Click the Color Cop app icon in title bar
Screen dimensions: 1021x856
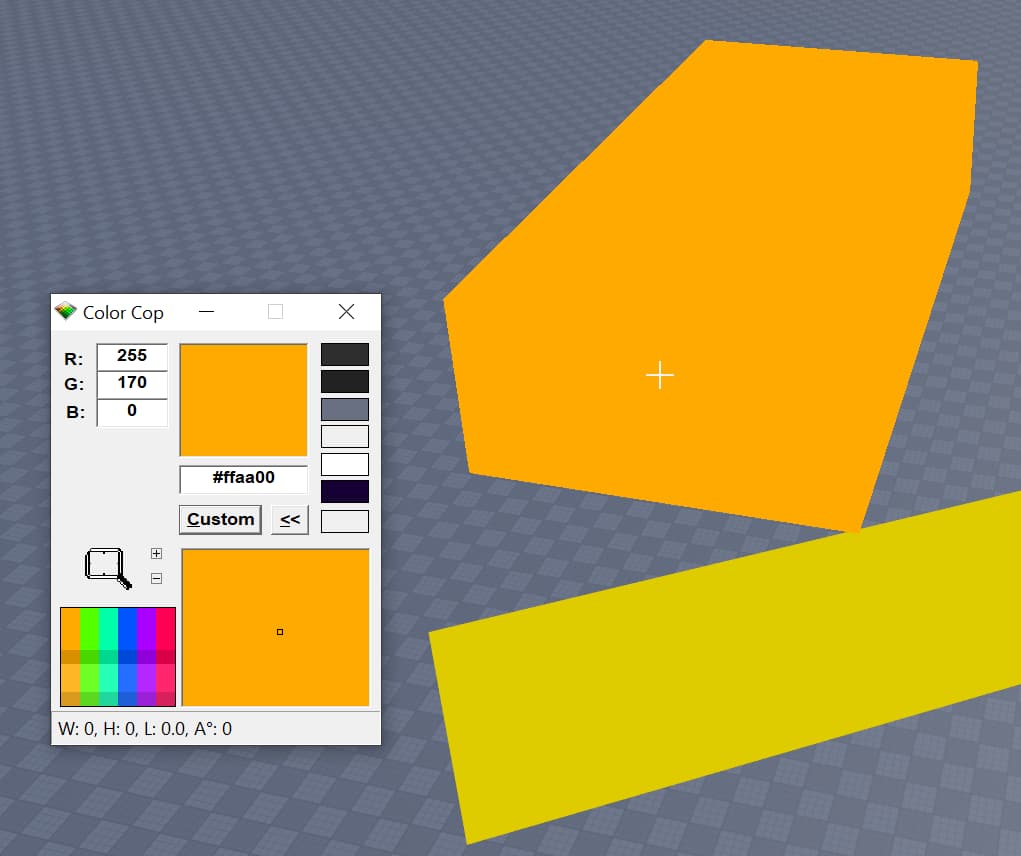click(65, 311)
